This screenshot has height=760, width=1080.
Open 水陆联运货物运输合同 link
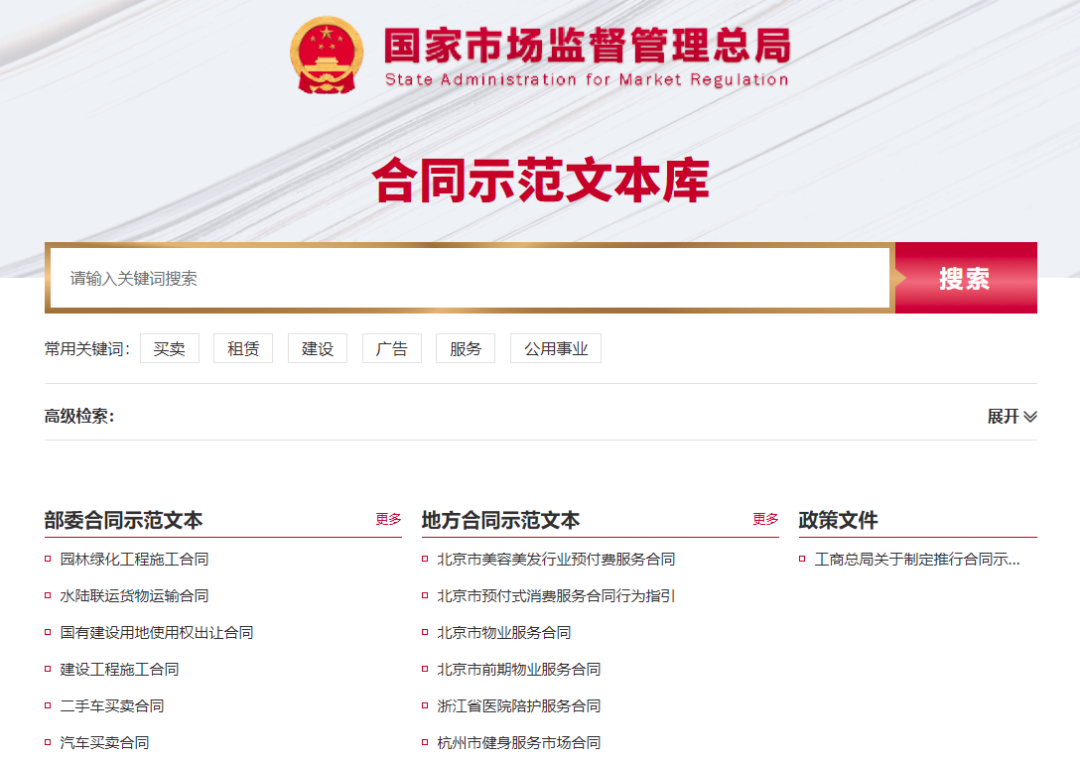(134, 596)
